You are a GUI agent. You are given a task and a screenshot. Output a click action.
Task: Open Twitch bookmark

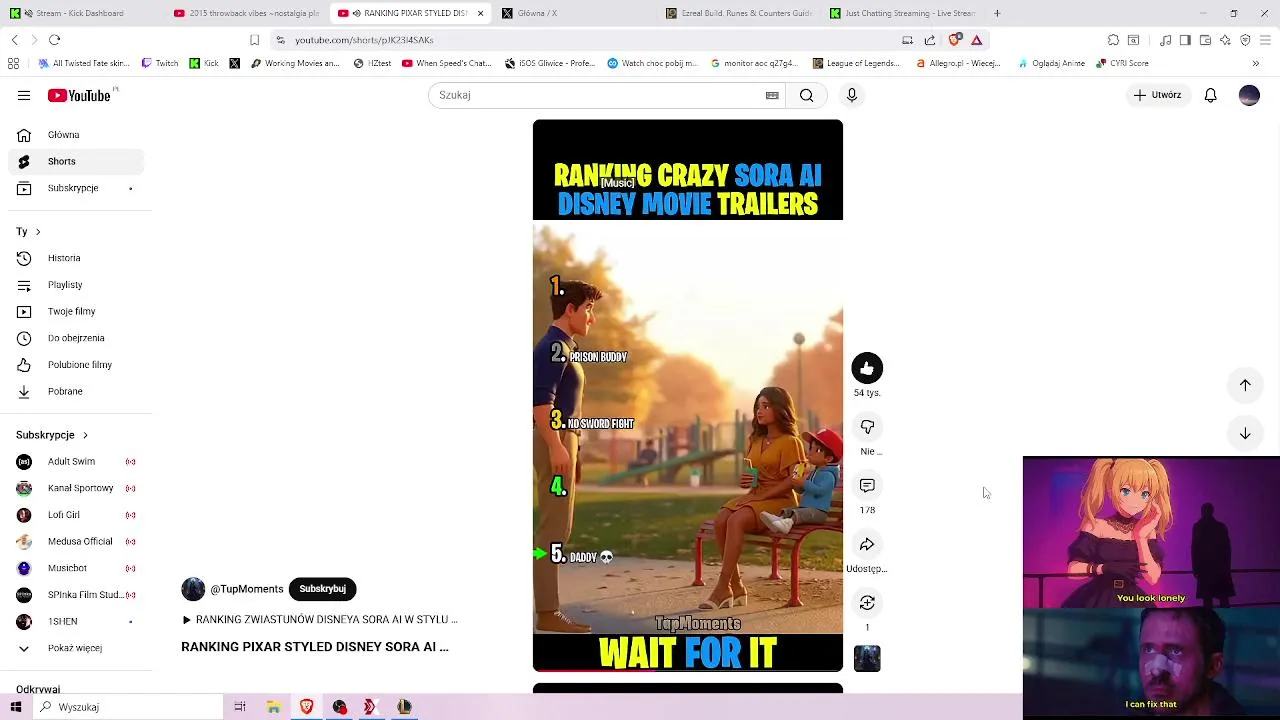(x=159, y=63)
